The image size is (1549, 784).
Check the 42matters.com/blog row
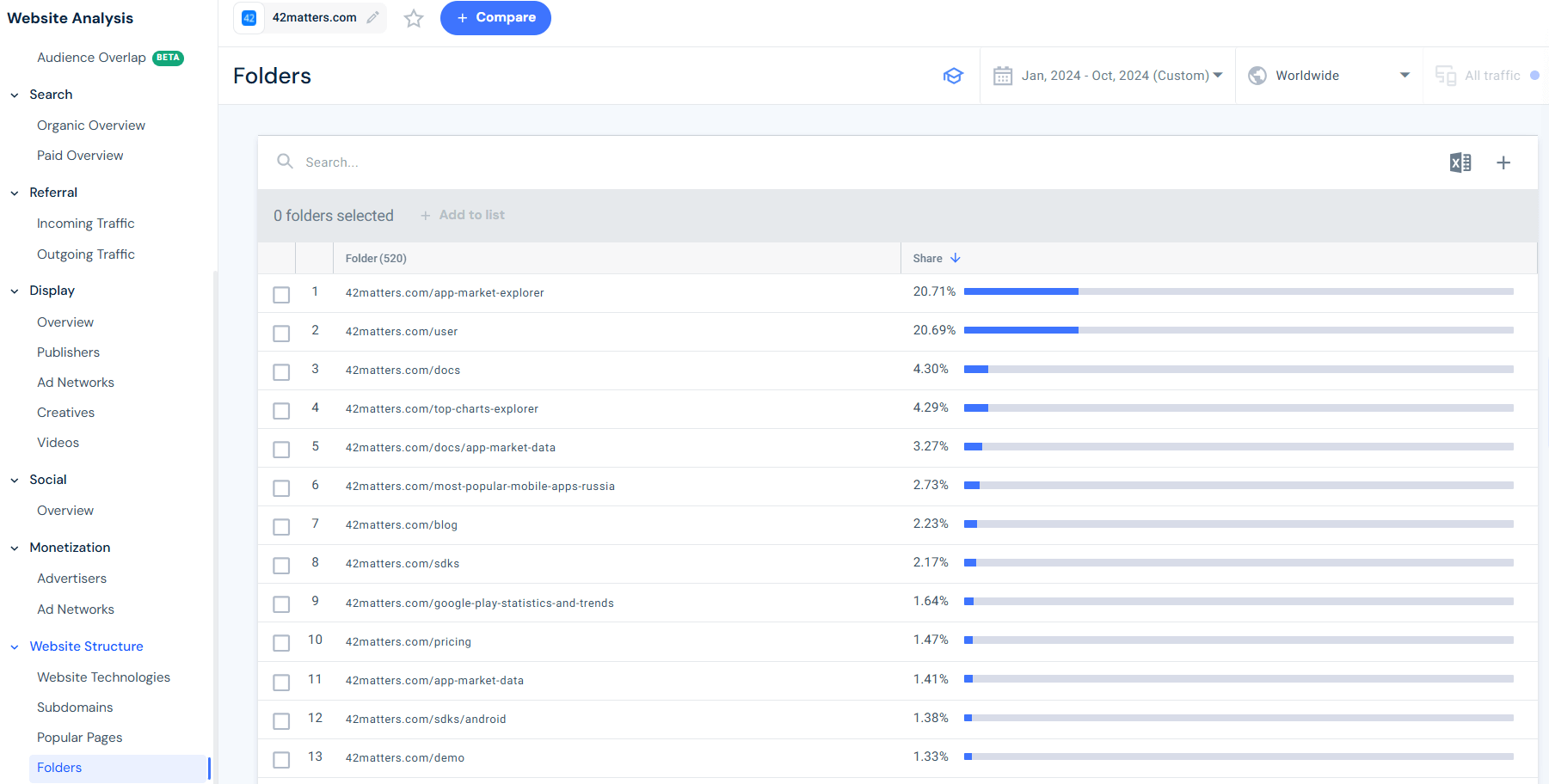click(x=281, y=527)
